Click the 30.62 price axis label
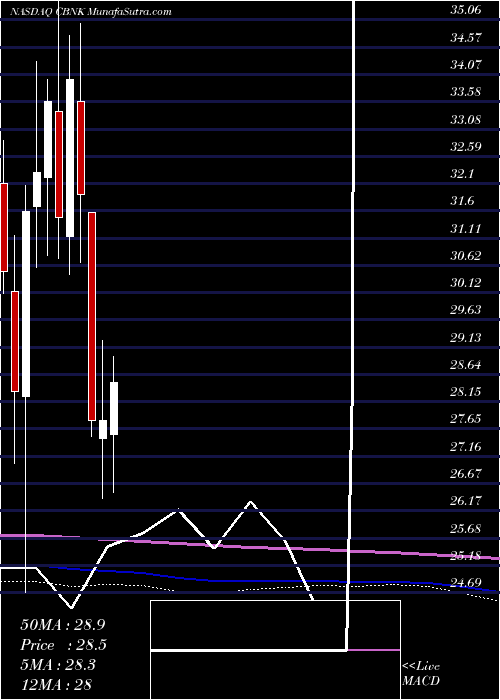The height and width of the screenshot is (700, 500). 465,256
